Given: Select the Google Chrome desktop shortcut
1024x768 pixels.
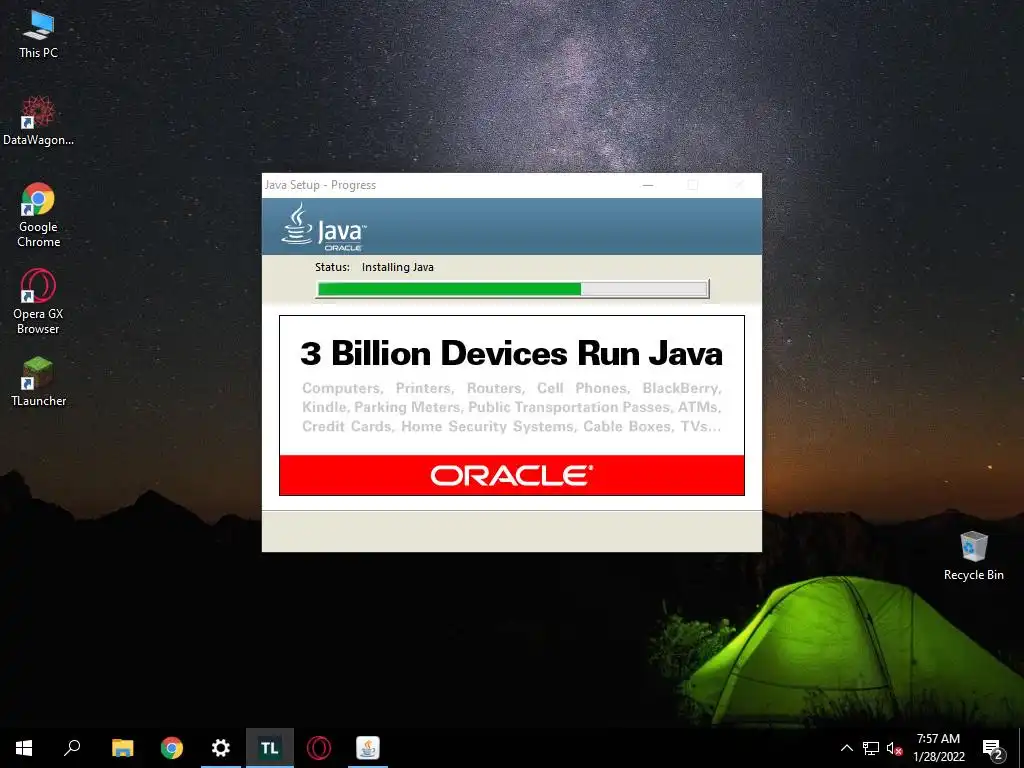Looking at the screenshot, I should click(38, 215).
